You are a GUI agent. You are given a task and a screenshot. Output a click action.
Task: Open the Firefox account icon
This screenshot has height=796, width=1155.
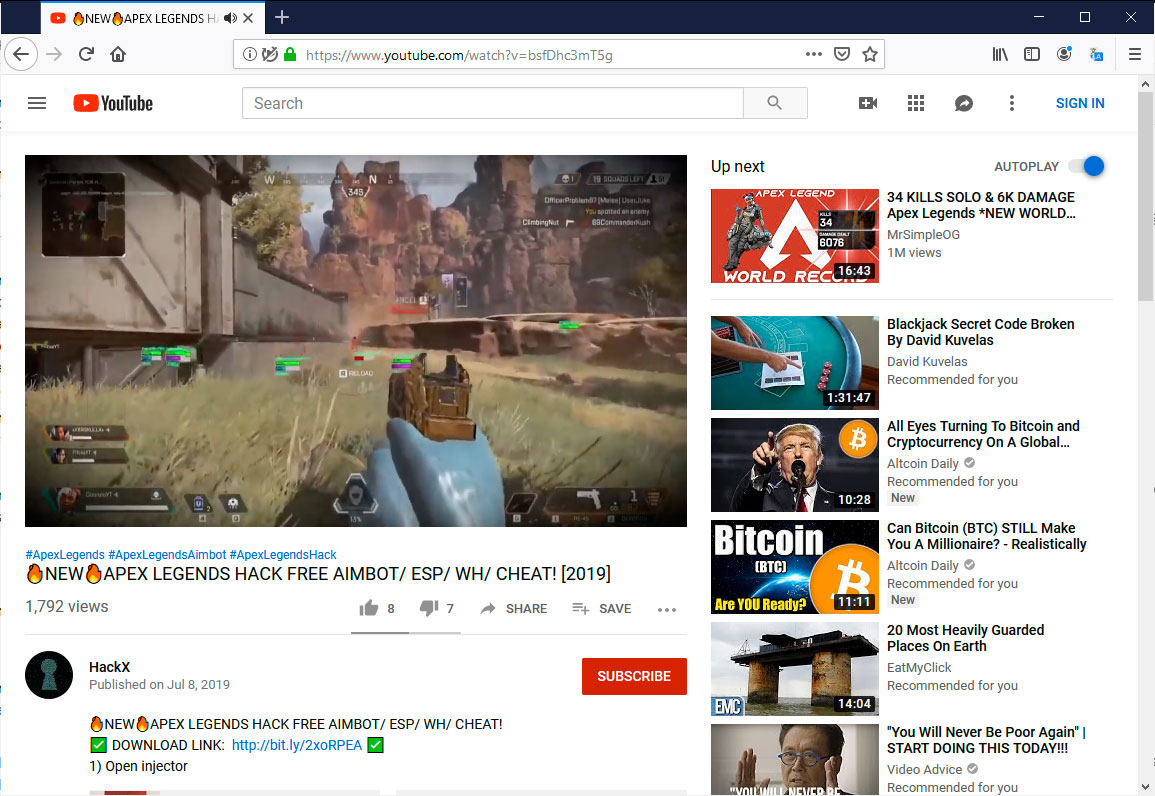(x=1064, y=54)
